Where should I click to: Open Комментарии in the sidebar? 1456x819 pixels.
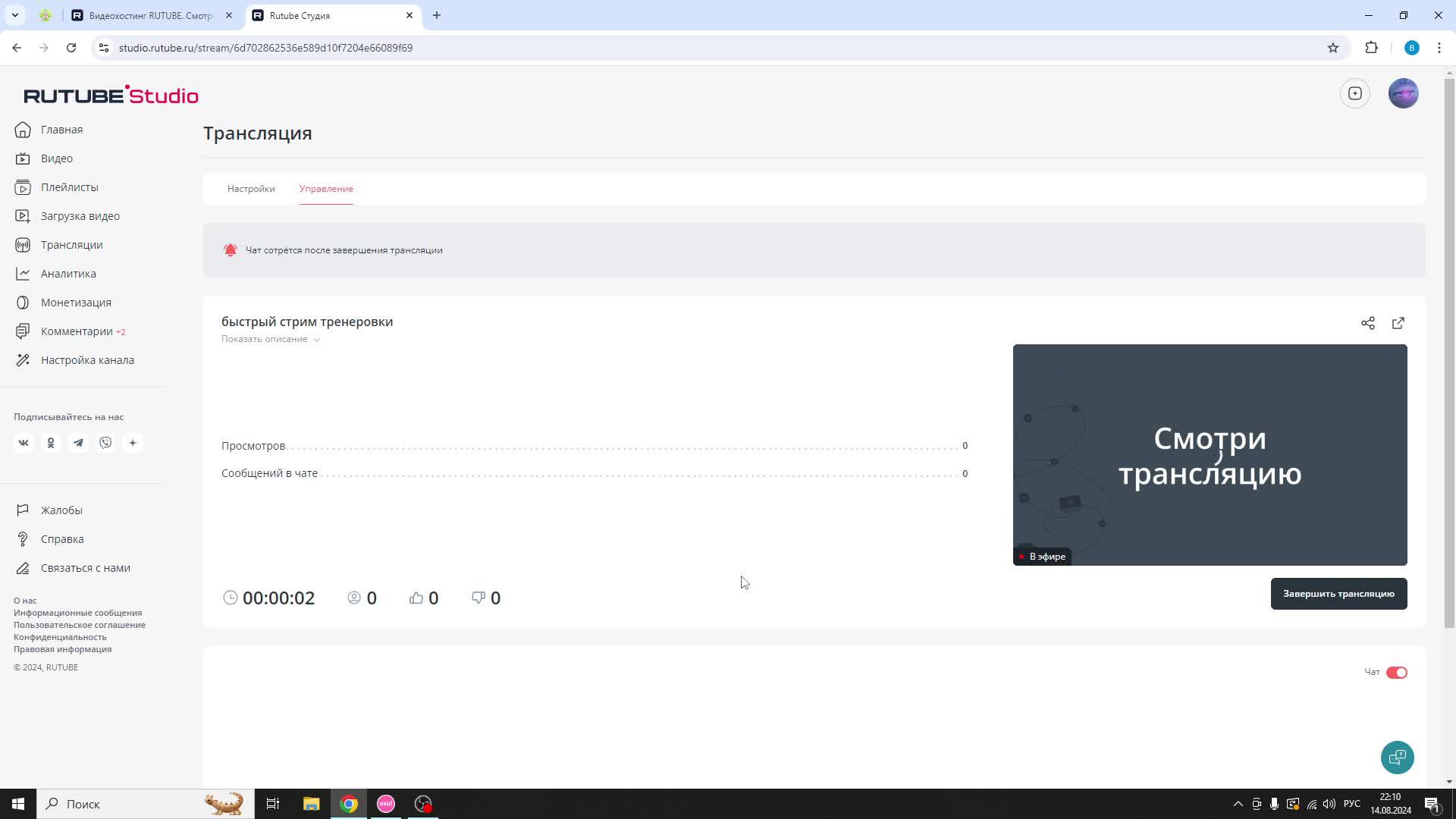click(x=77, y=331)
